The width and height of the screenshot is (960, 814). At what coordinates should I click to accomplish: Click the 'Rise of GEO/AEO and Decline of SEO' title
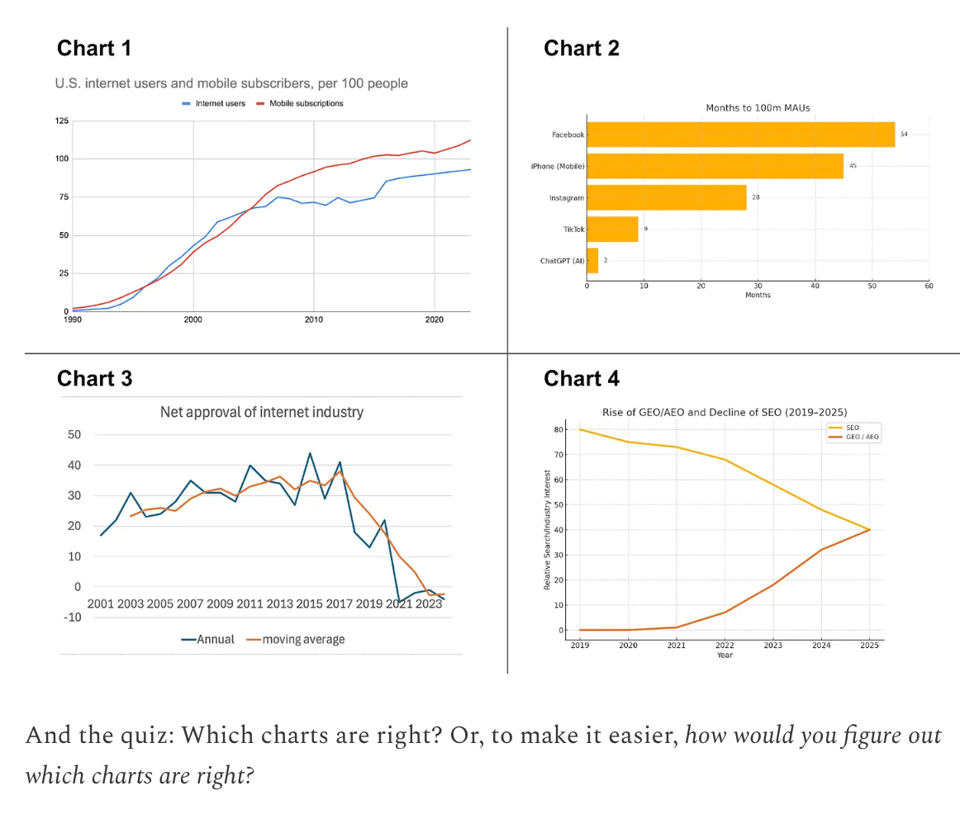(x=725, y=412)
